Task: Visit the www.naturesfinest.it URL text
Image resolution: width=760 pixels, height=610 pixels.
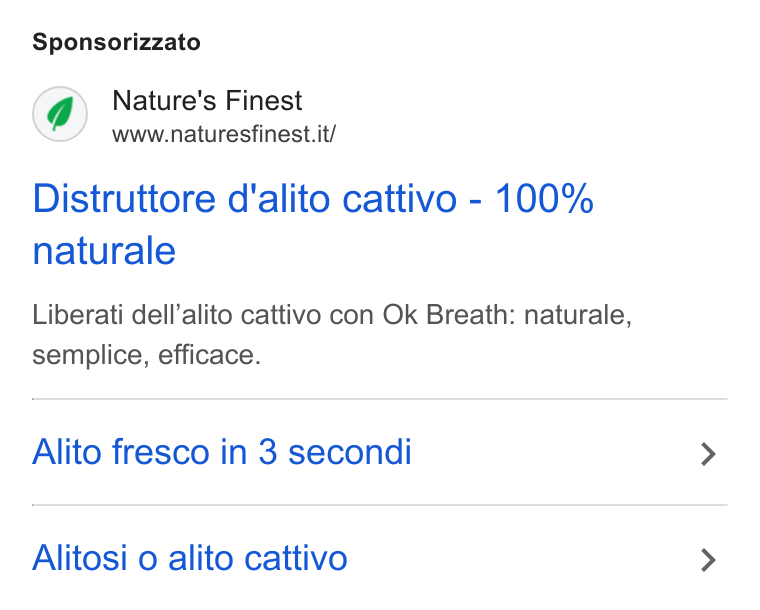Action: [224, 134]
